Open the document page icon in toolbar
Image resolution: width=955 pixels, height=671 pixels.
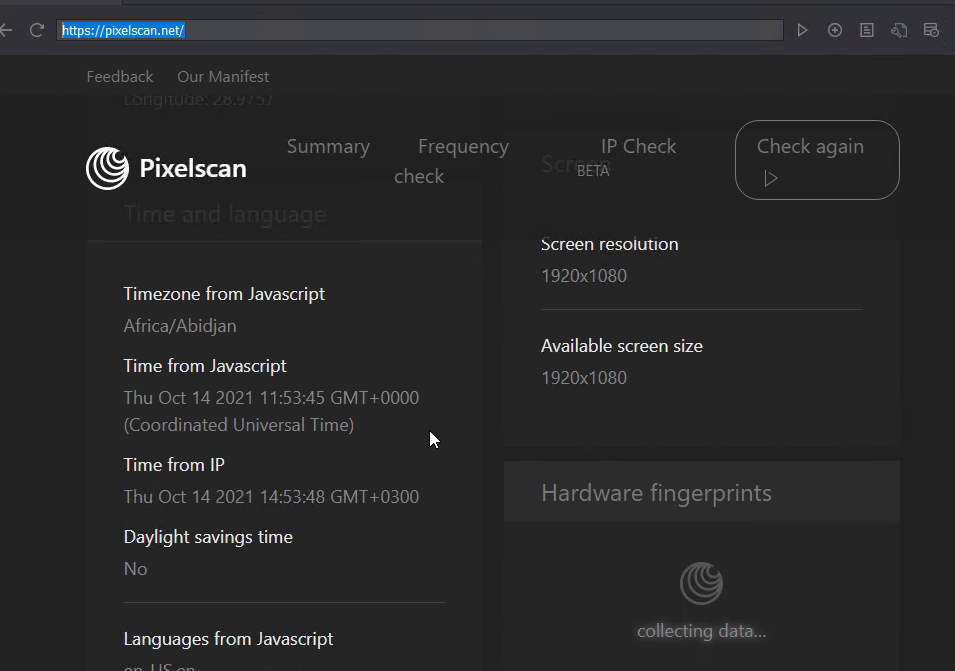(867, 30)
